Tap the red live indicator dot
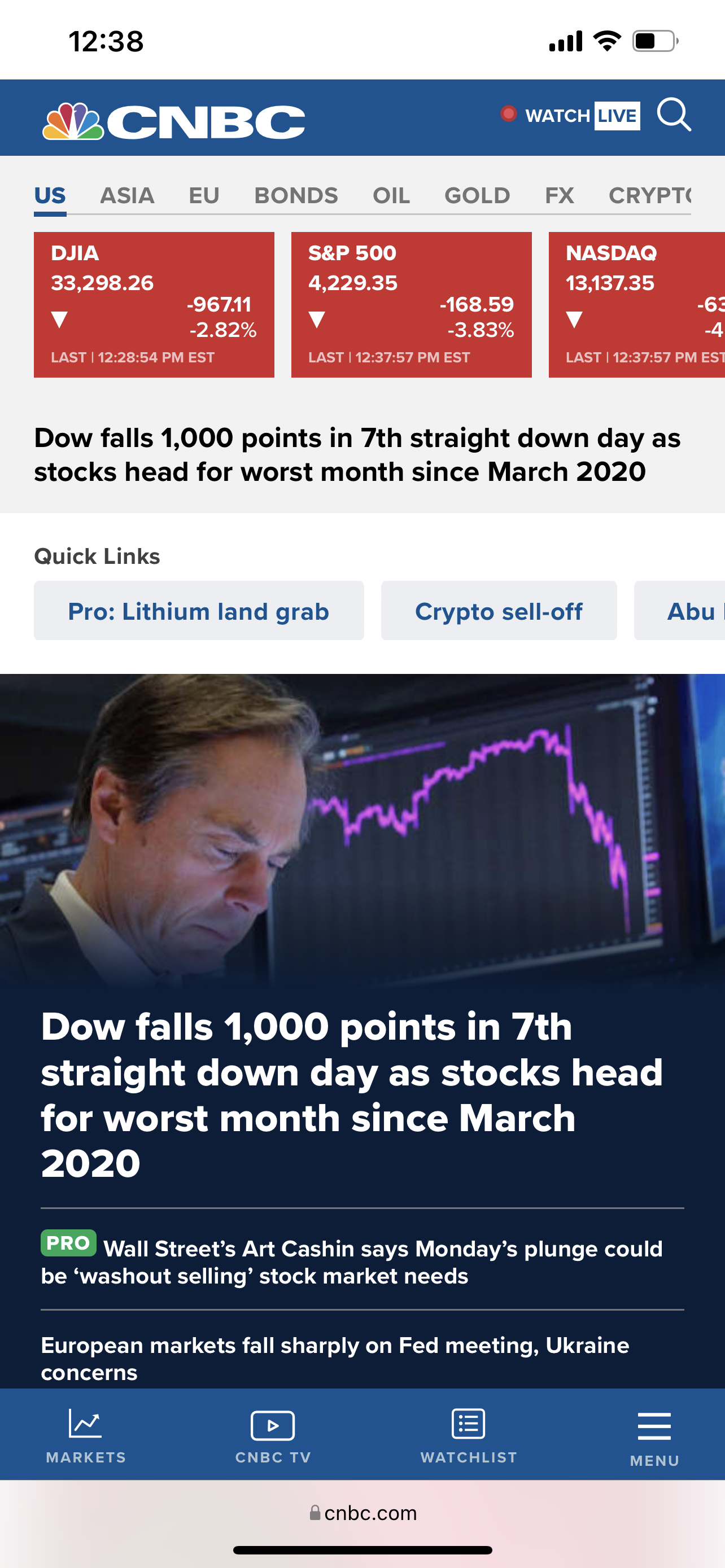 508,114
